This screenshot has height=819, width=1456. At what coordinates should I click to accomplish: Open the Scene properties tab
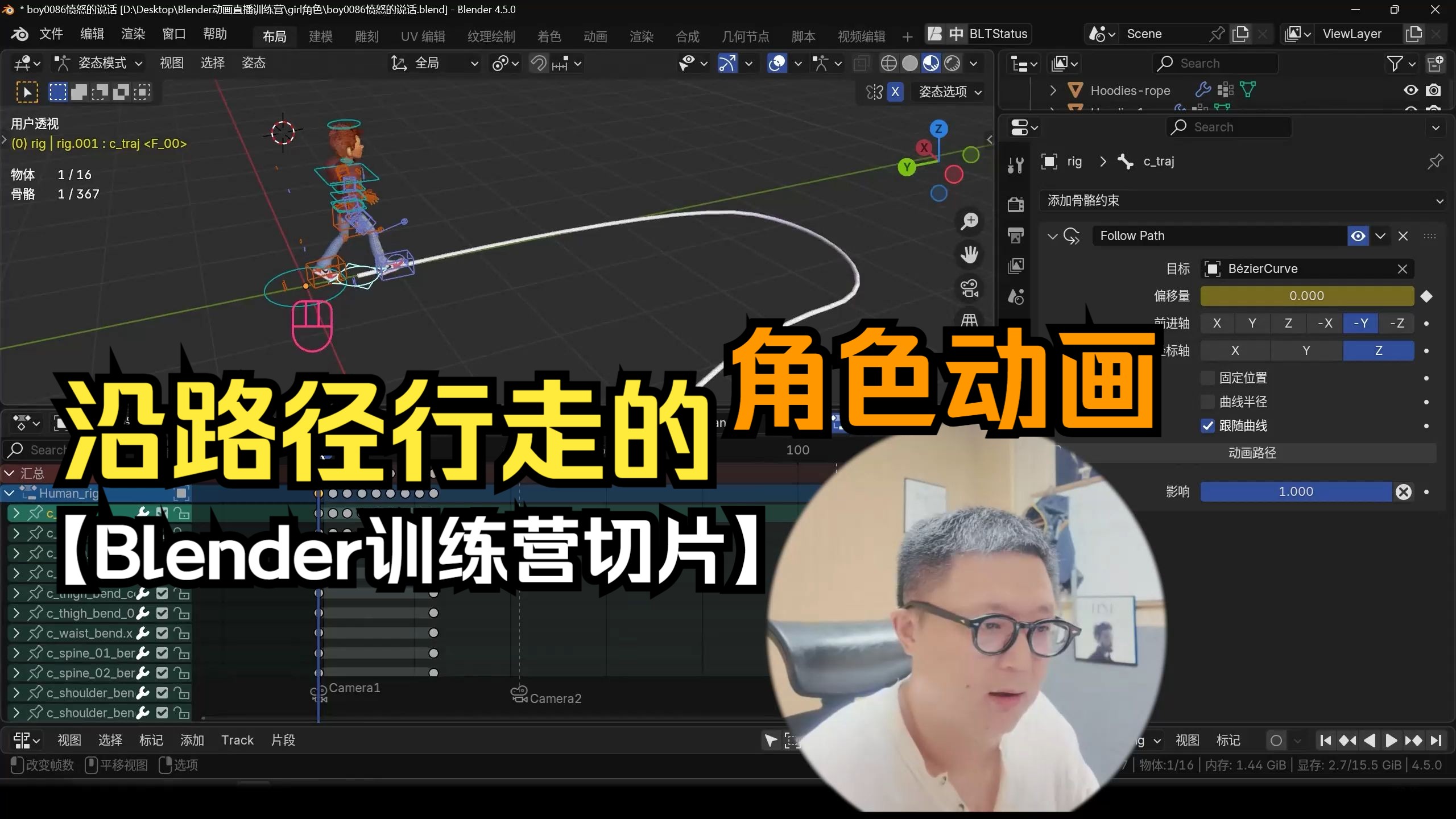click(1016, 296)
